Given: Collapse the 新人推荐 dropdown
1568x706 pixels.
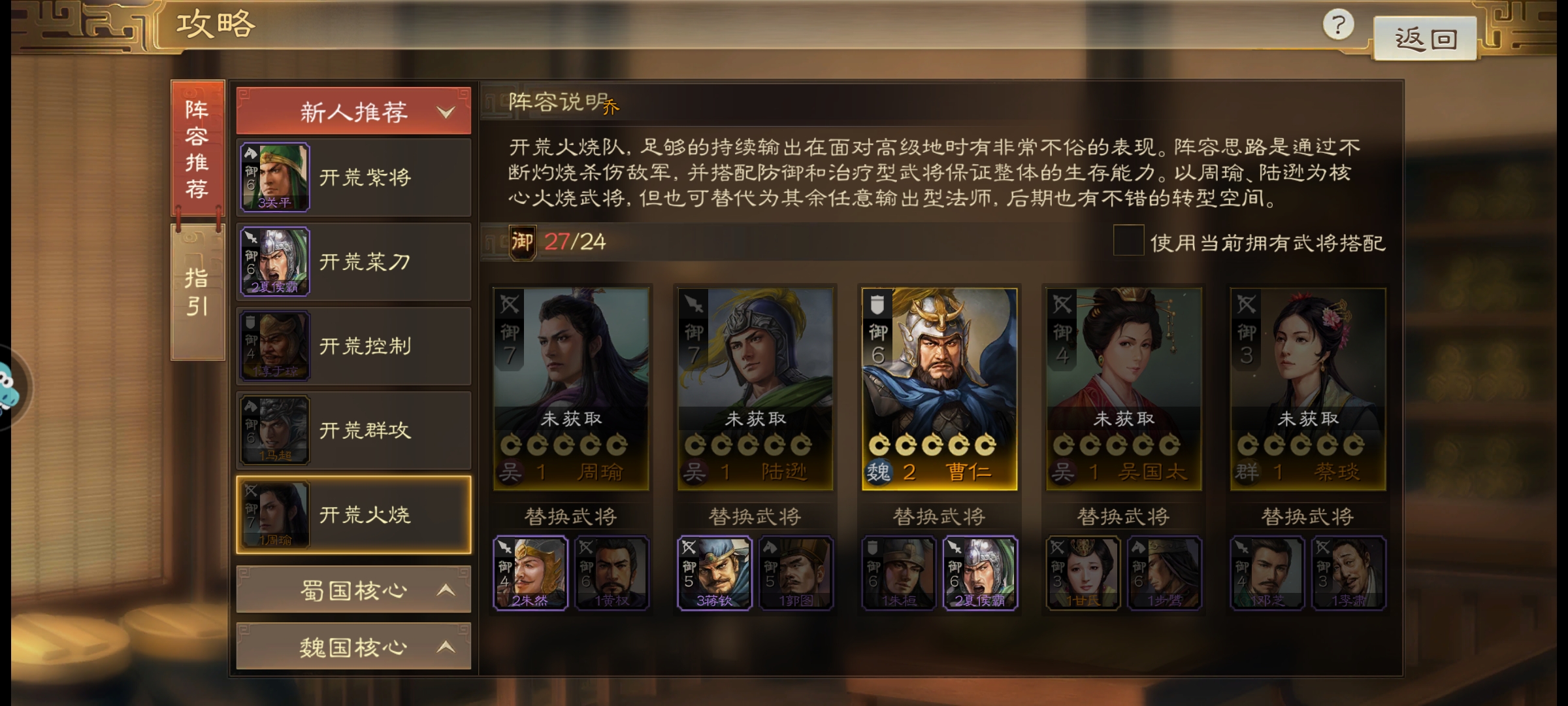Looking at the screenshot, I should coord(353,112).
